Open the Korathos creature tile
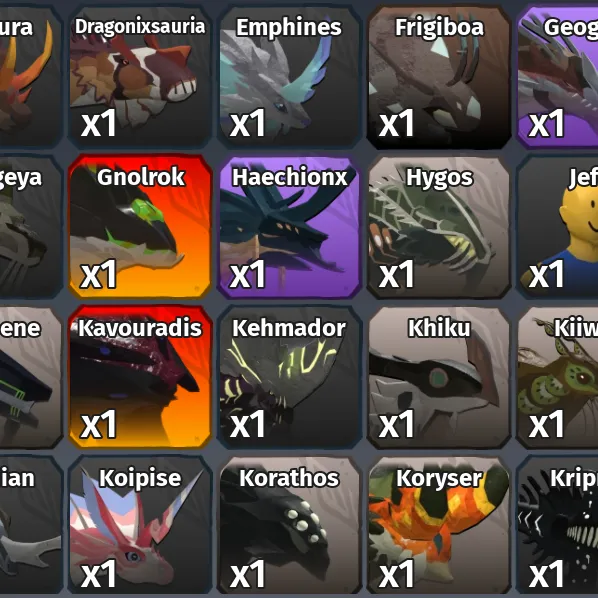Screen dimensions: 598x598 tap(289, 526)
